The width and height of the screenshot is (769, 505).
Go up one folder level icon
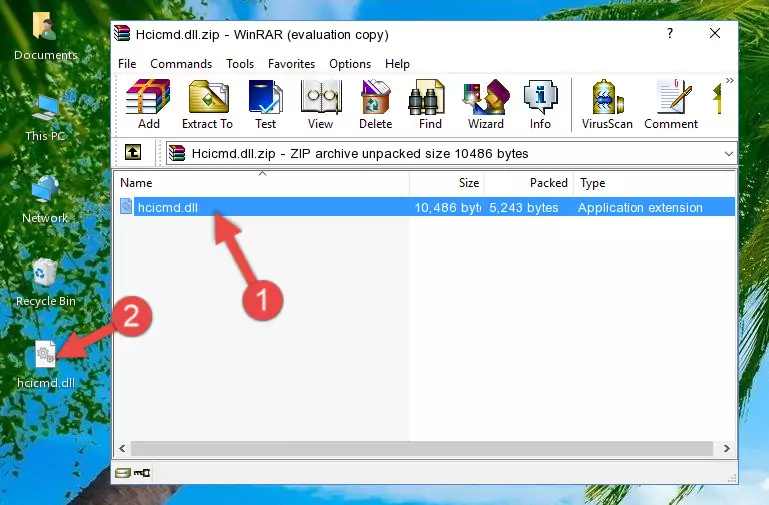133,152
